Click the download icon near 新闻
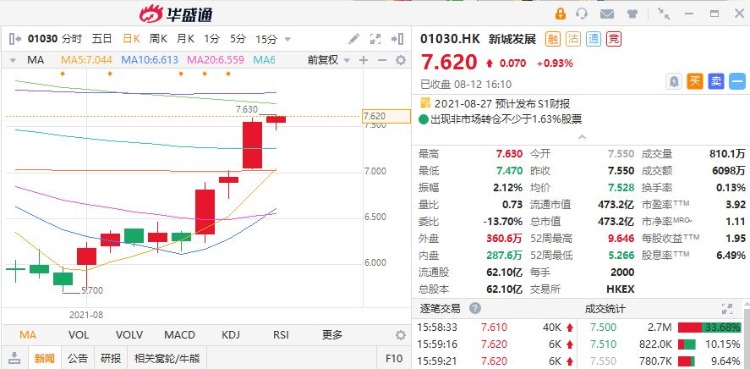 pos(15,358)
